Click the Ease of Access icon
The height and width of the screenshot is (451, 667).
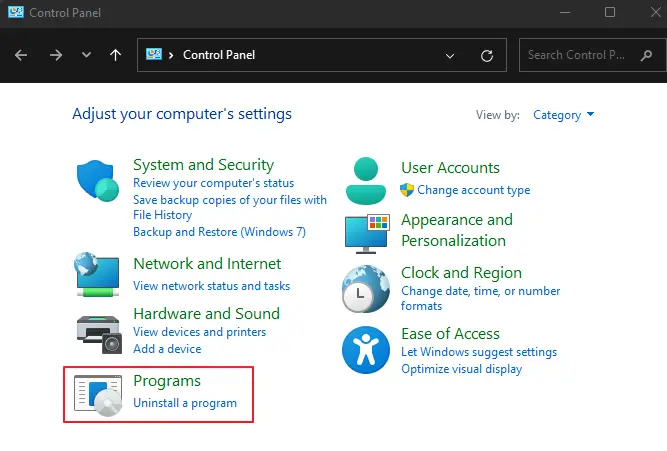[x=365, y=350]
